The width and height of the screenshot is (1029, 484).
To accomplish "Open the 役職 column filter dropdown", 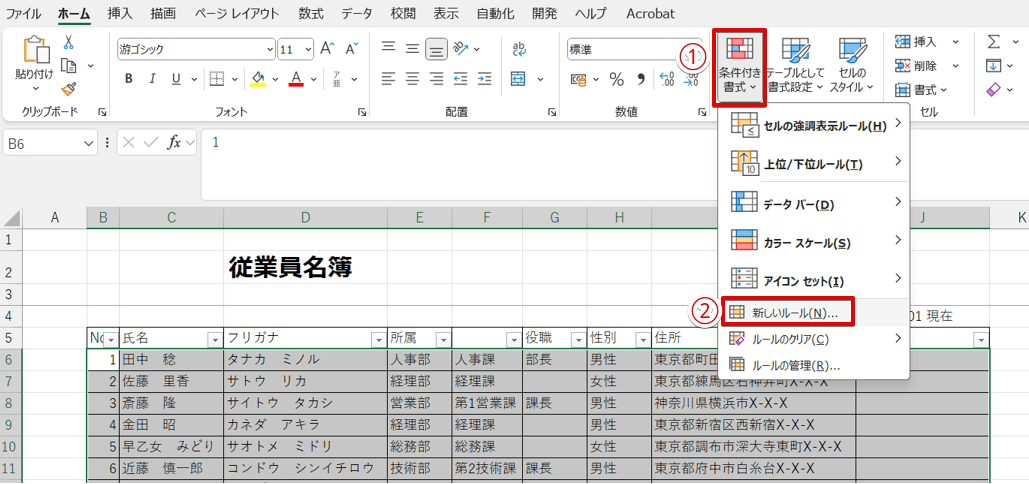I will (578, 339).
